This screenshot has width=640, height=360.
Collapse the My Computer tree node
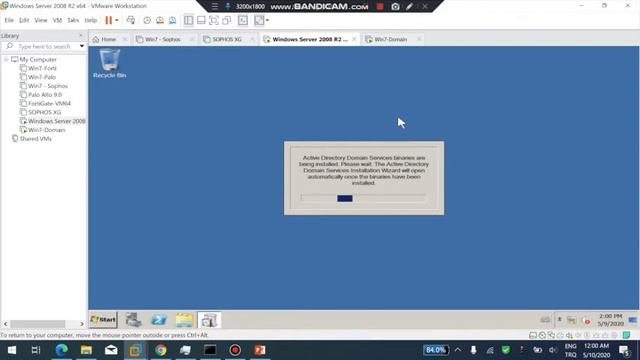[6, 60]
